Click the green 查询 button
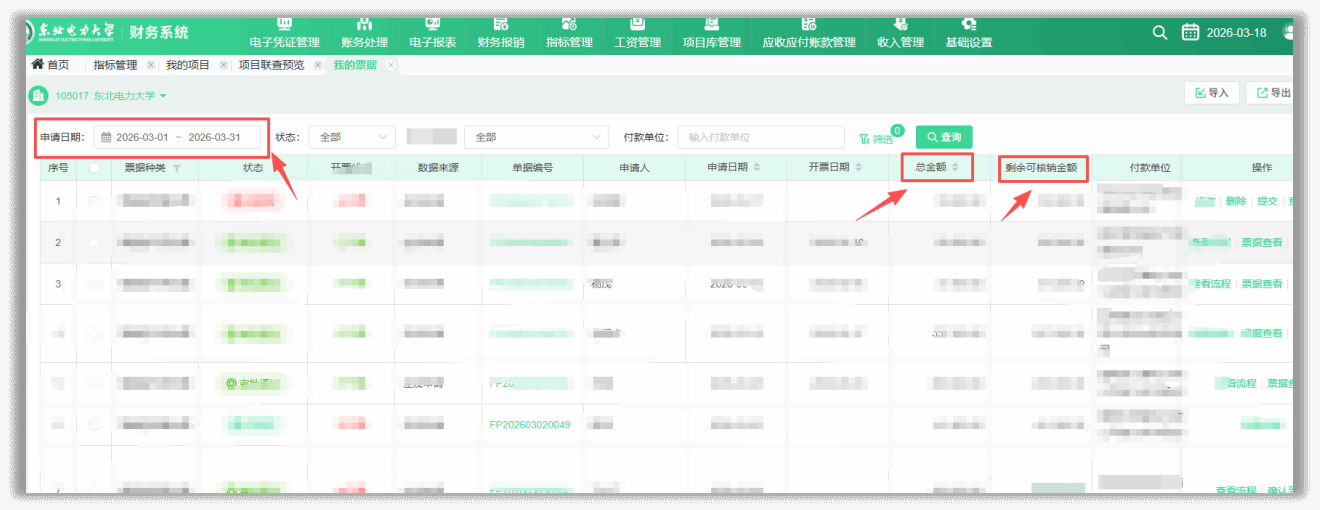The width and height of the screenshot is (1320, 510). (x=944, y=137)
